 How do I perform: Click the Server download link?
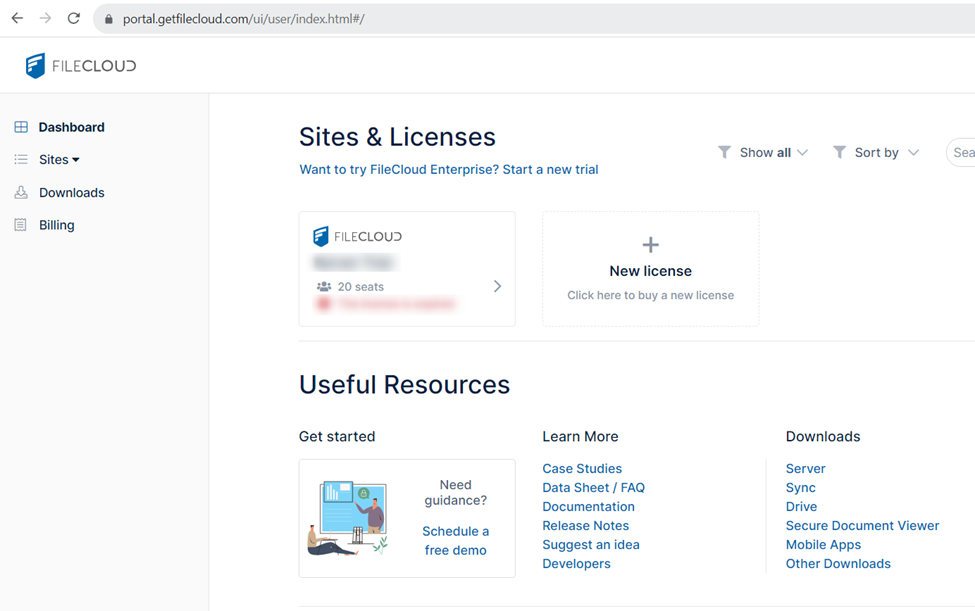point(805,469)
